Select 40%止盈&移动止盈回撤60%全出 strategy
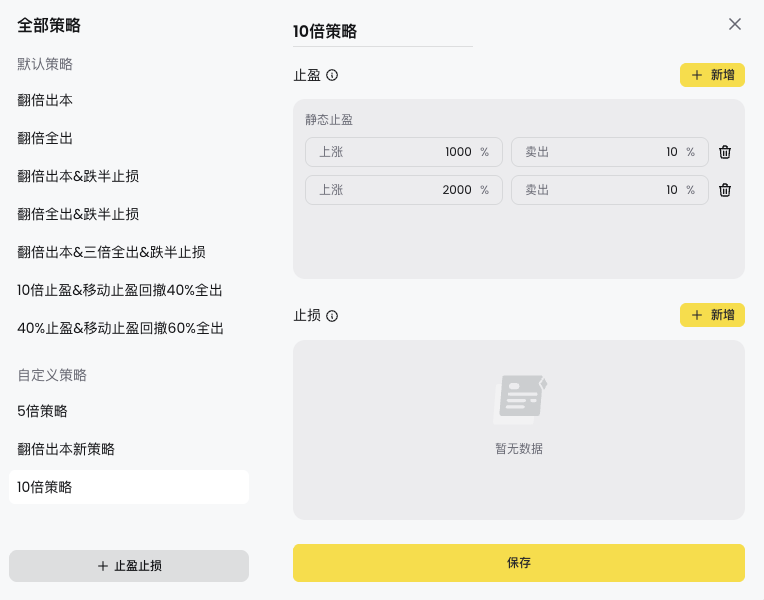 click(120, 329)
